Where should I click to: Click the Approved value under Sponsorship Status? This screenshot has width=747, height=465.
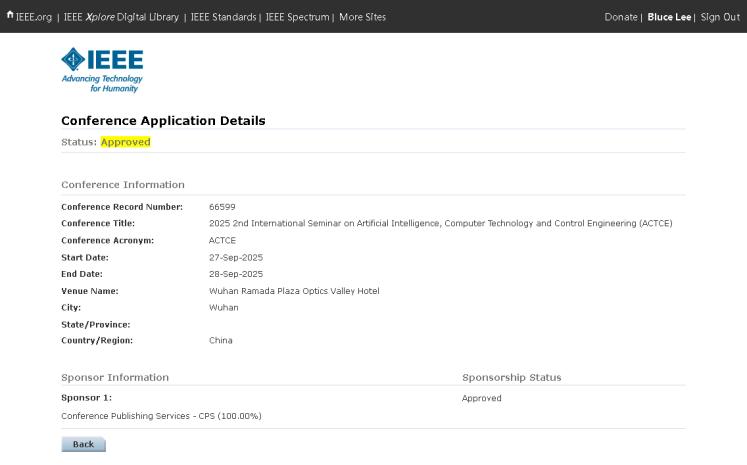click(x=481, y=398)
